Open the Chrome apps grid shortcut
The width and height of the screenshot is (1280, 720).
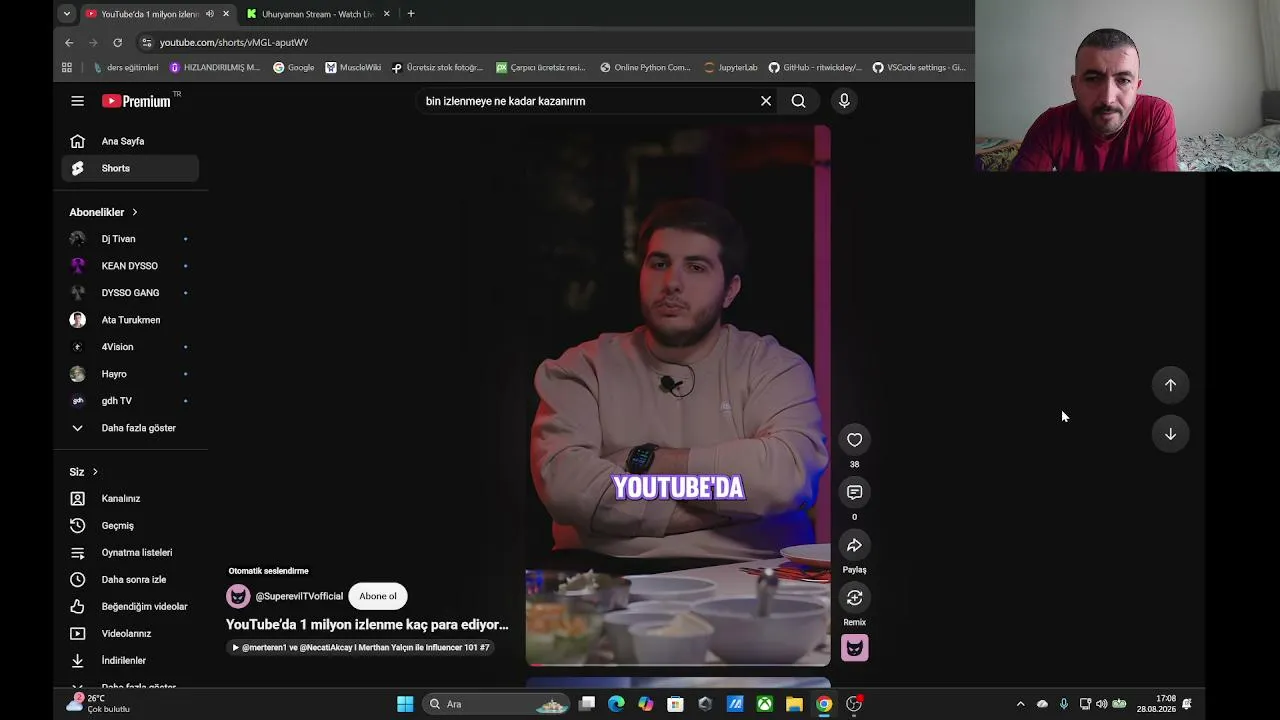[67, 68]
